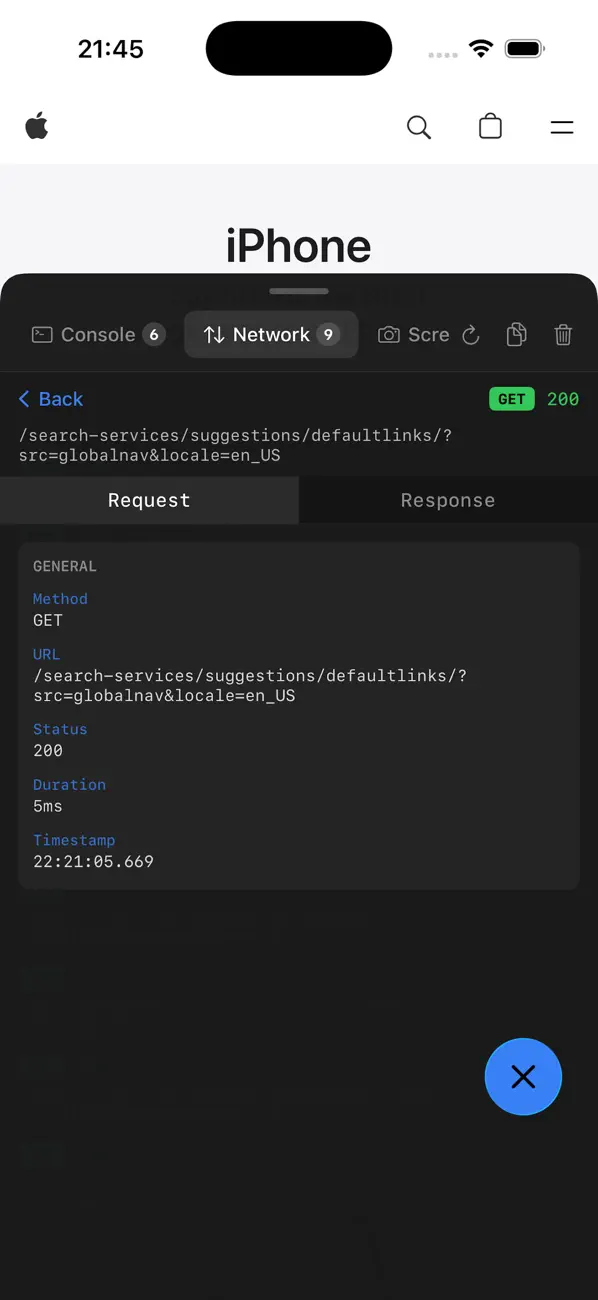Clear the log with the trash icon
598x1300 pixels.
[563, 335]
